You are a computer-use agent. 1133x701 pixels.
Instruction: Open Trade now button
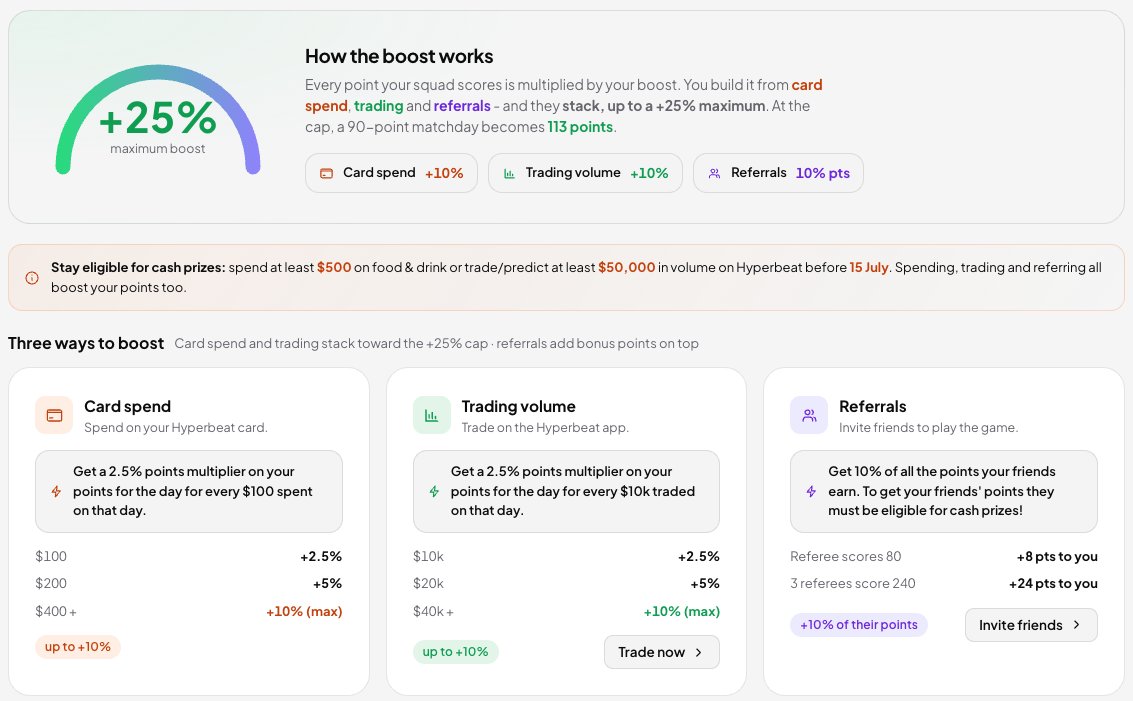click(662, 652)
